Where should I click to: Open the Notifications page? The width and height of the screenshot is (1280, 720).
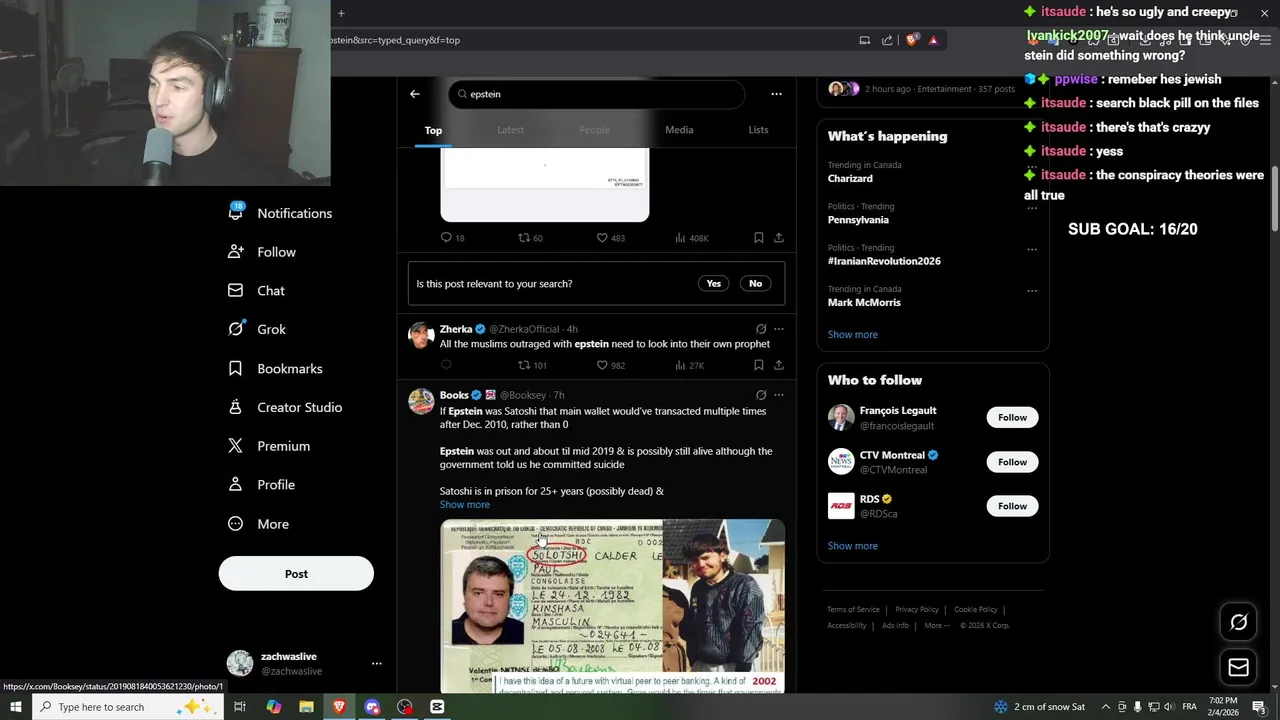coord(280,213)
